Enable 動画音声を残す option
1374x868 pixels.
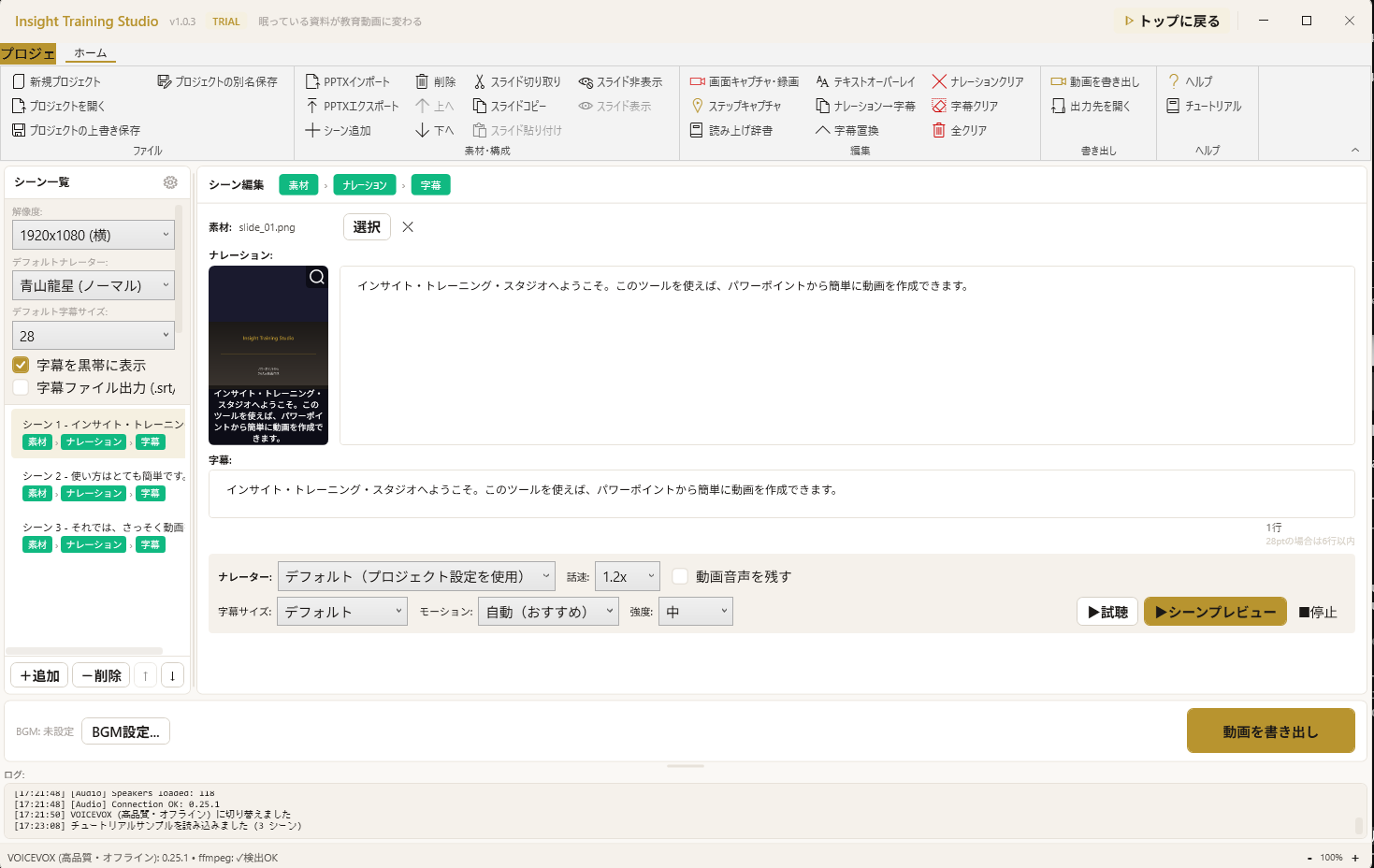click(680, 575)
